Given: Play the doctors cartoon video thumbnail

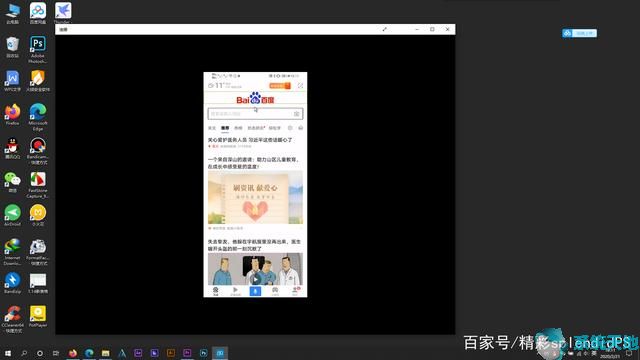Looking at the screenshot, I should [x=255, y=269].
